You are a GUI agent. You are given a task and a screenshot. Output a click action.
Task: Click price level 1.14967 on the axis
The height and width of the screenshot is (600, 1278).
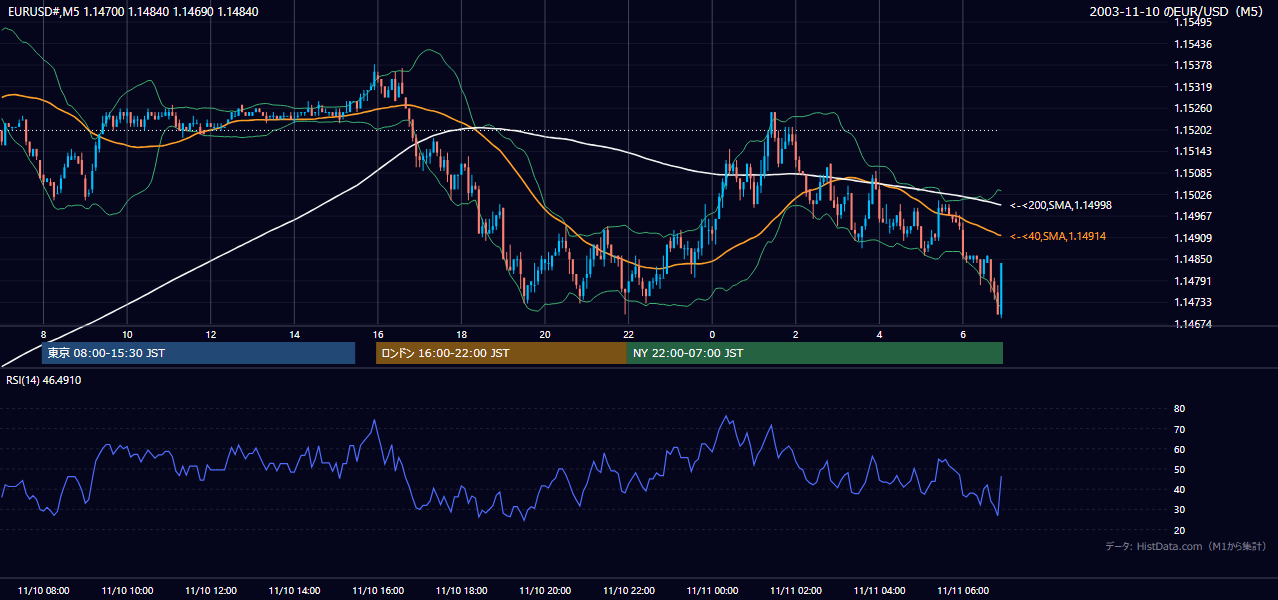coord(1194,216)
